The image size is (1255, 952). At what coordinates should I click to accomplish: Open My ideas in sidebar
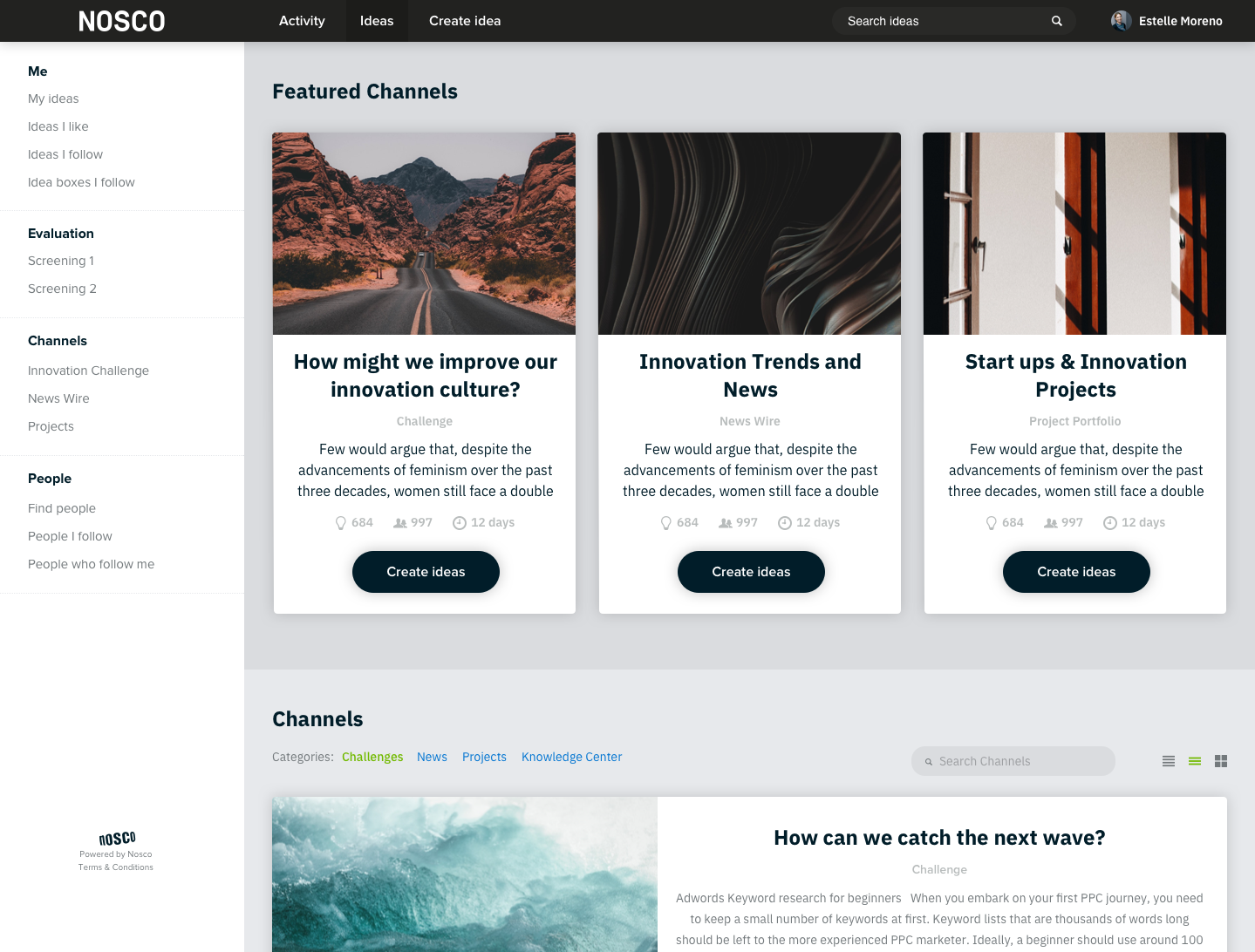point(53,99)
